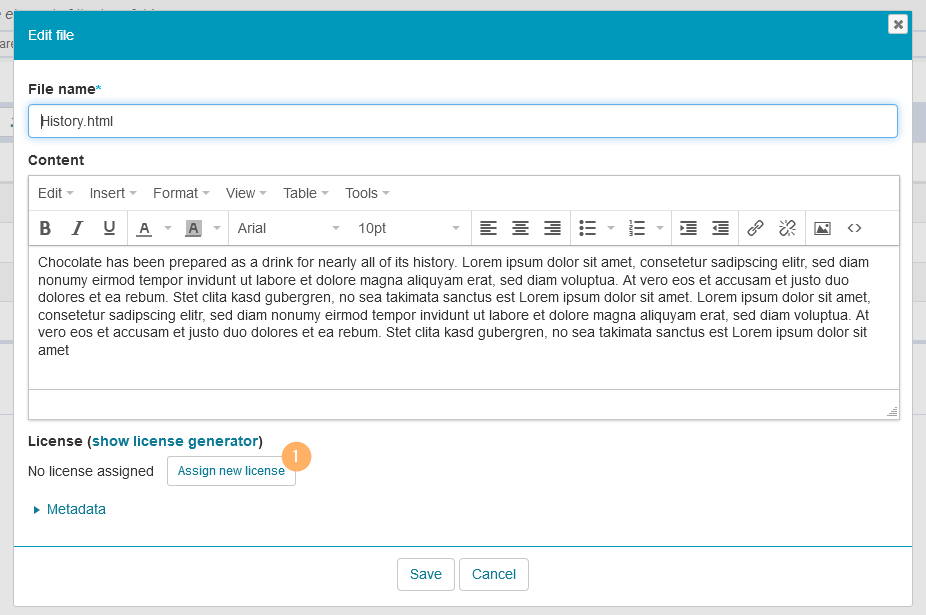The height and width of the screenshot is (615, 926).
Task: Toggle underline formatting
Action: point(109,228)
